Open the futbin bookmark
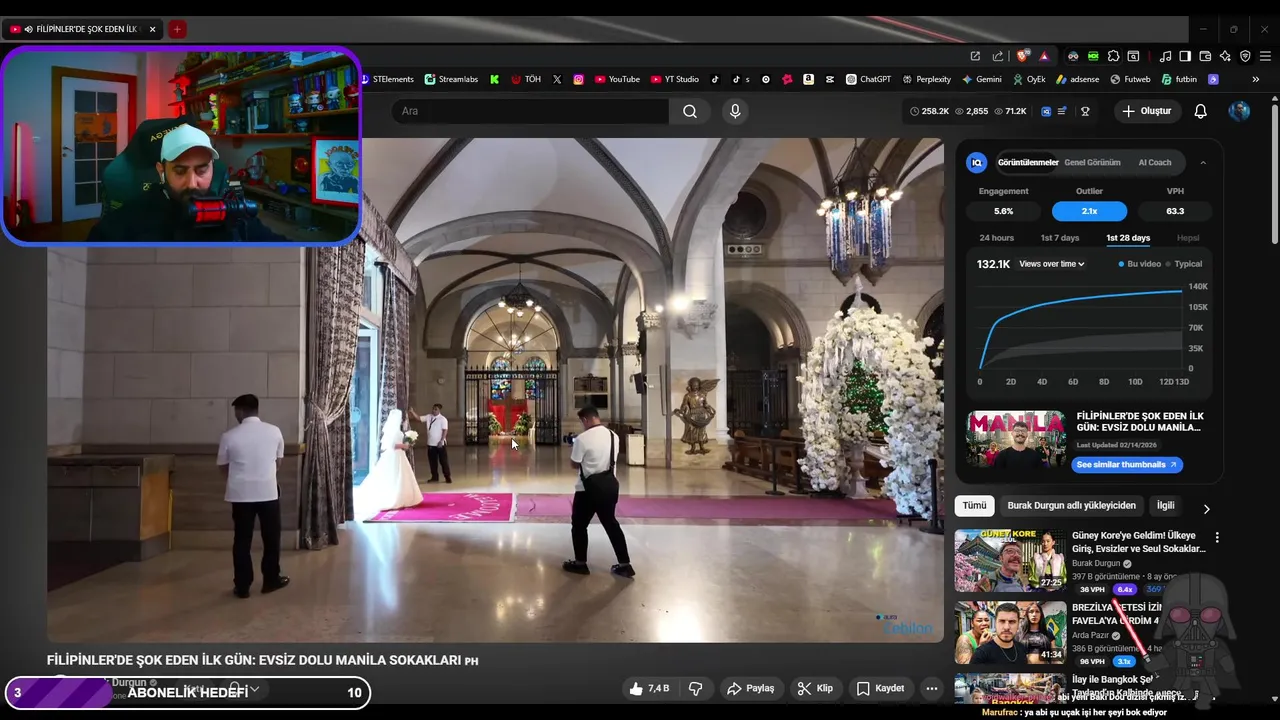 pyautogui.click(x=1179, y=79)
